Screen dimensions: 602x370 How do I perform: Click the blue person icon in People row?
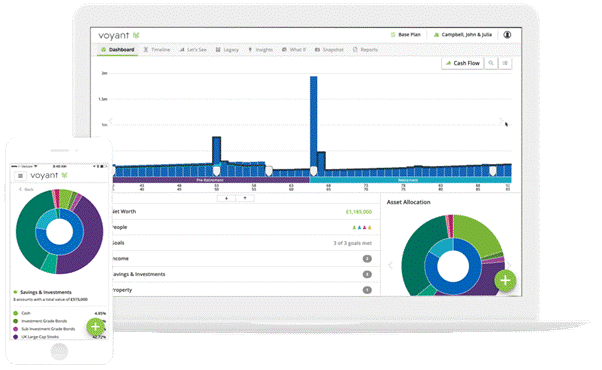pos(359,228)
